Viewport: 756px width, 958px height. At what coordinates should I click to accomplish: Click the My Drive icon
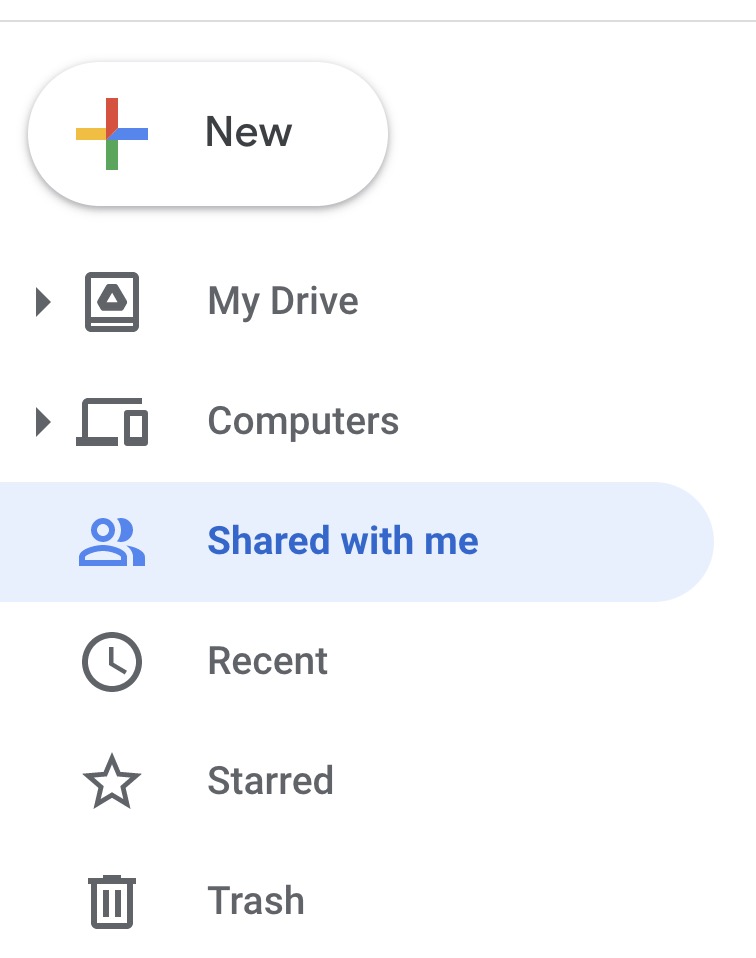click(x=112, y=301)
